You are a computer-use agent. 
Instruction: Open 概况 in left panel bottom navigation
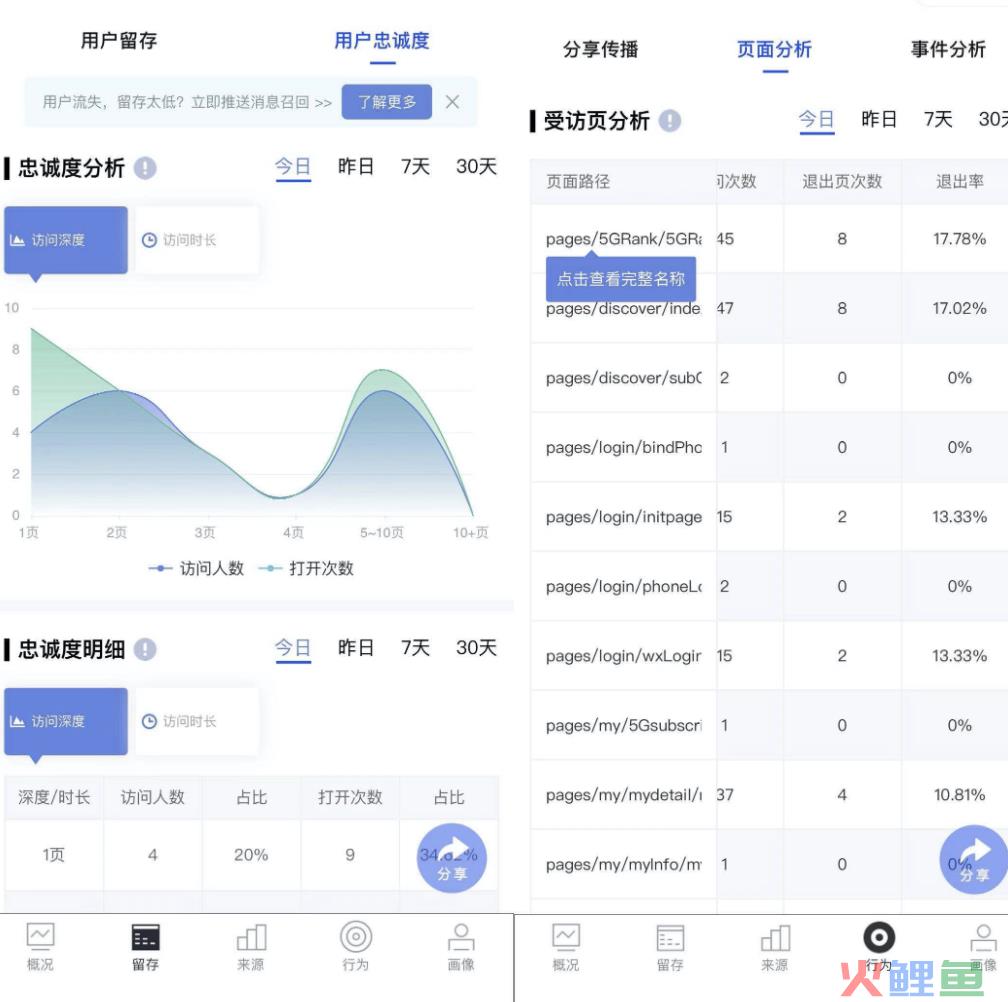point(40,946)
